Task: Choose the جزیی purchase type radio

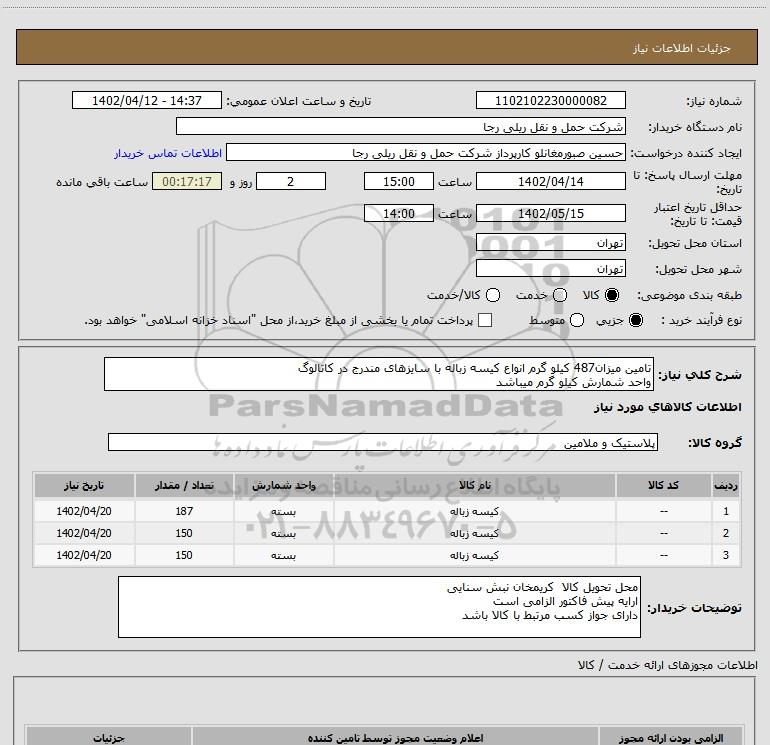Action: pos(635,320)
